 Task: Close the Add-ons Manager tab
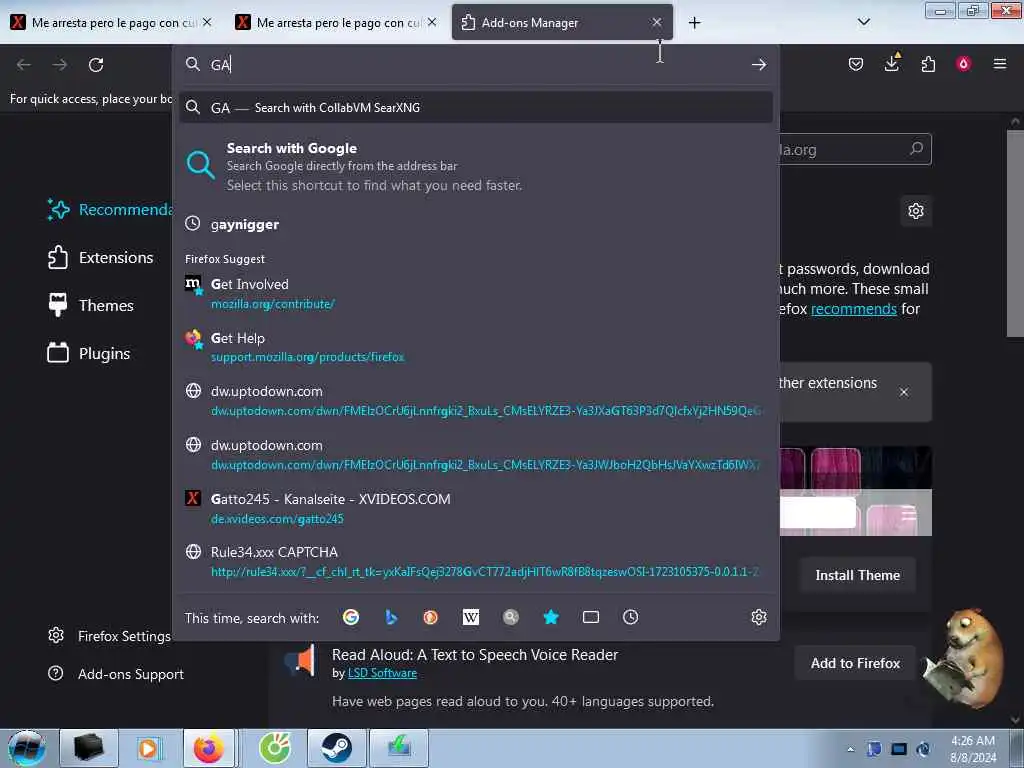click(656, 22)
